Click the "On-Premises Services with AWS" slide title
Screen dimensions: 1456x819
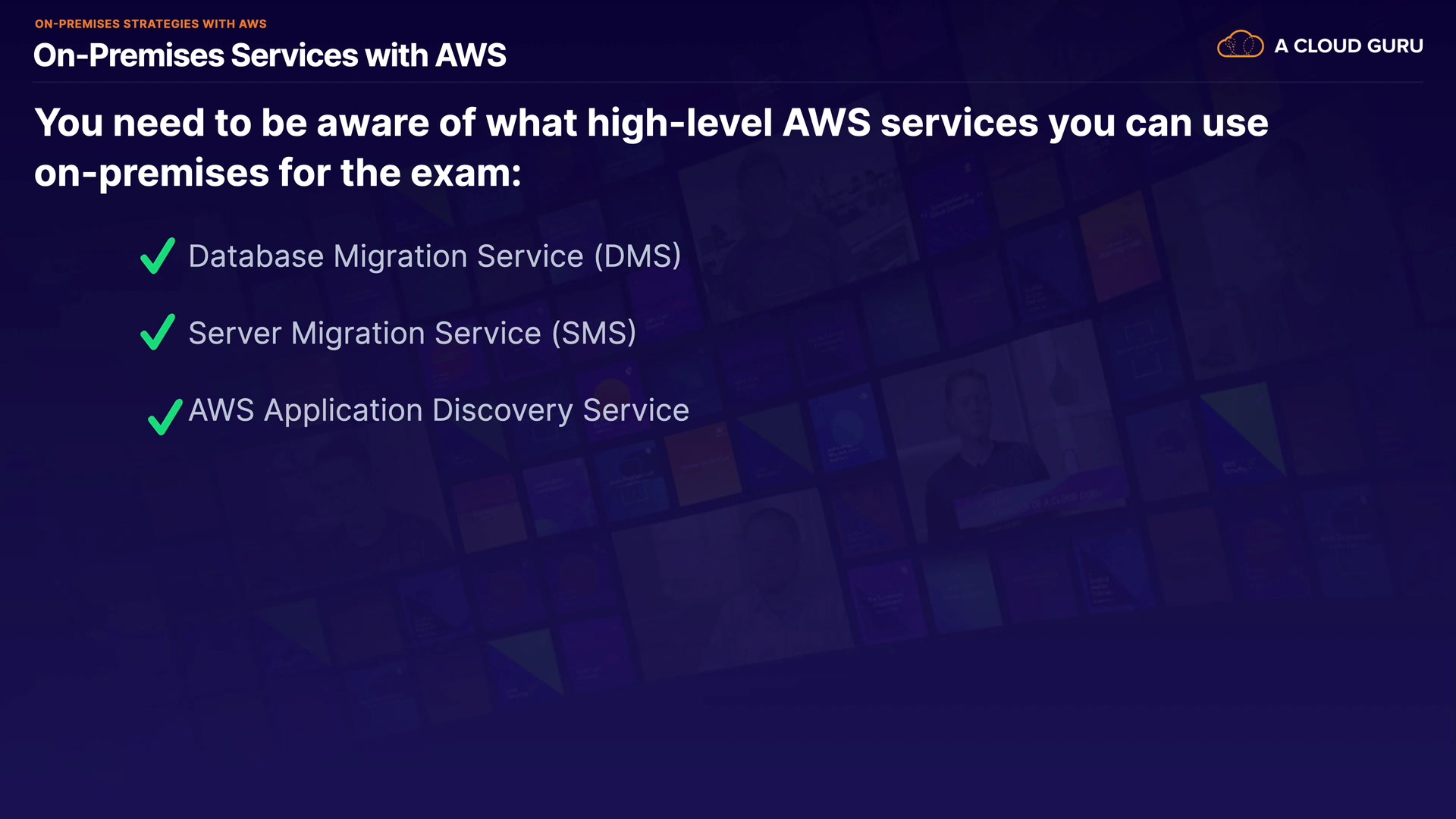coord(269,55)
